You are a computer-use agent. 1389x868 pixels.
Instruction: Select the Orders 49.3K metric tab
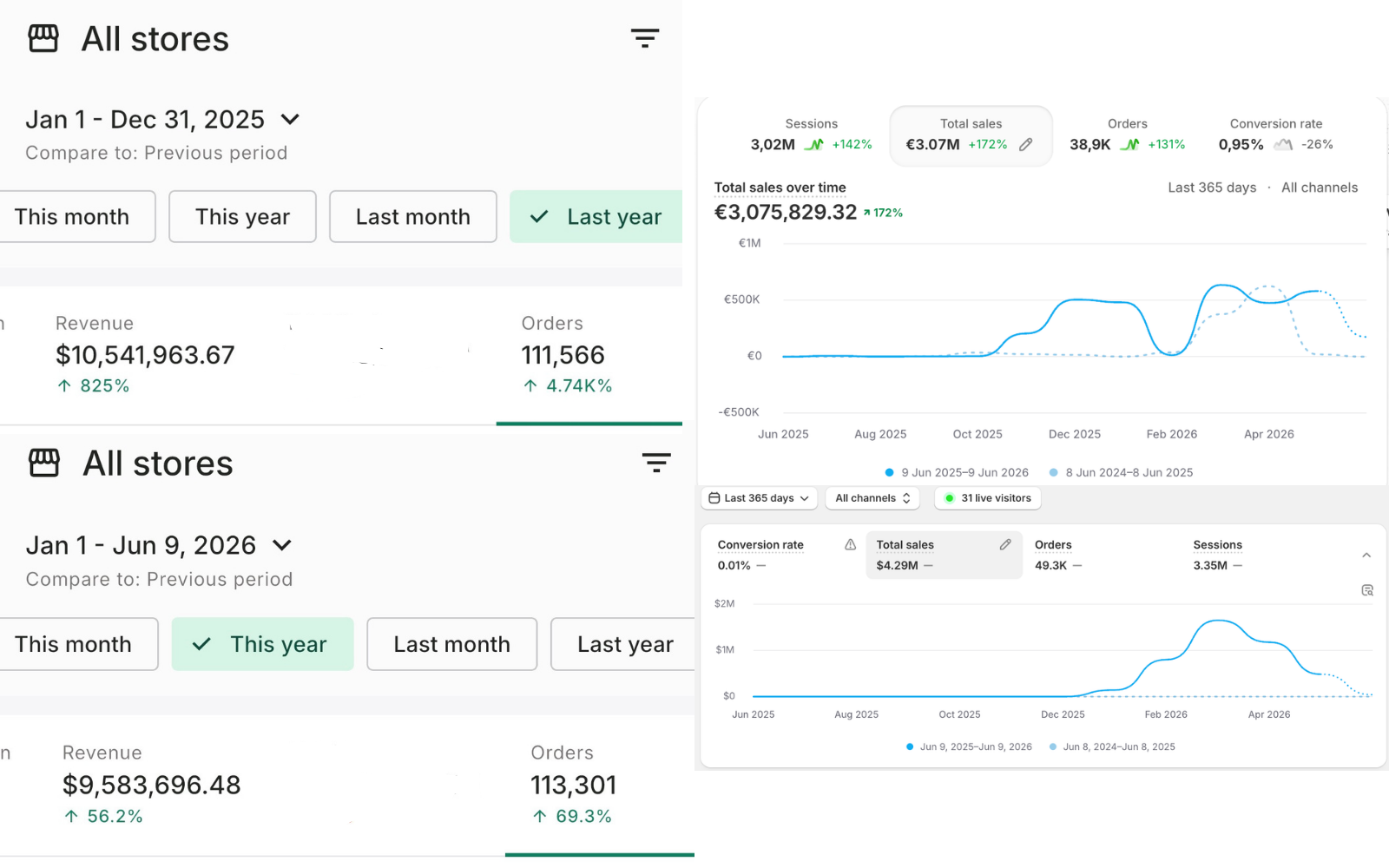click(x=1103, y=556)
